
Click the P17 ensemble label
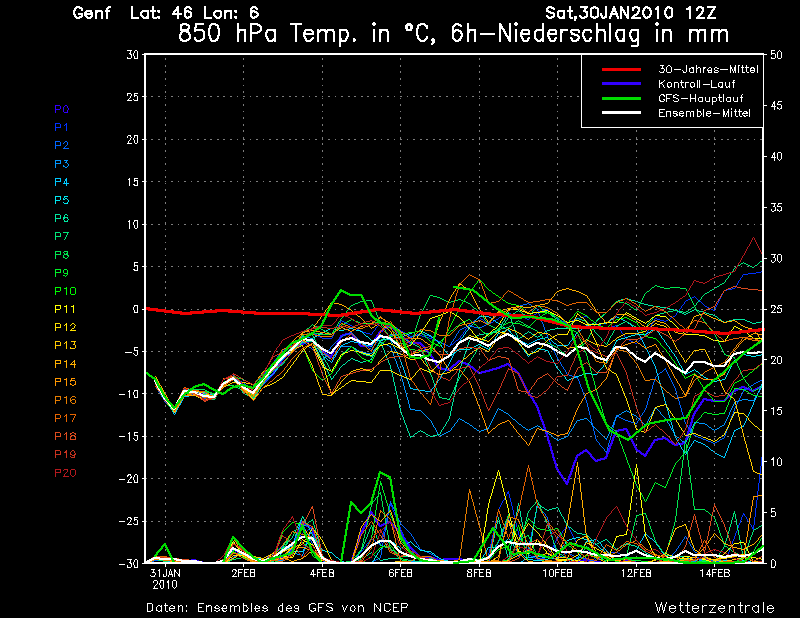(x=65, y=418)
